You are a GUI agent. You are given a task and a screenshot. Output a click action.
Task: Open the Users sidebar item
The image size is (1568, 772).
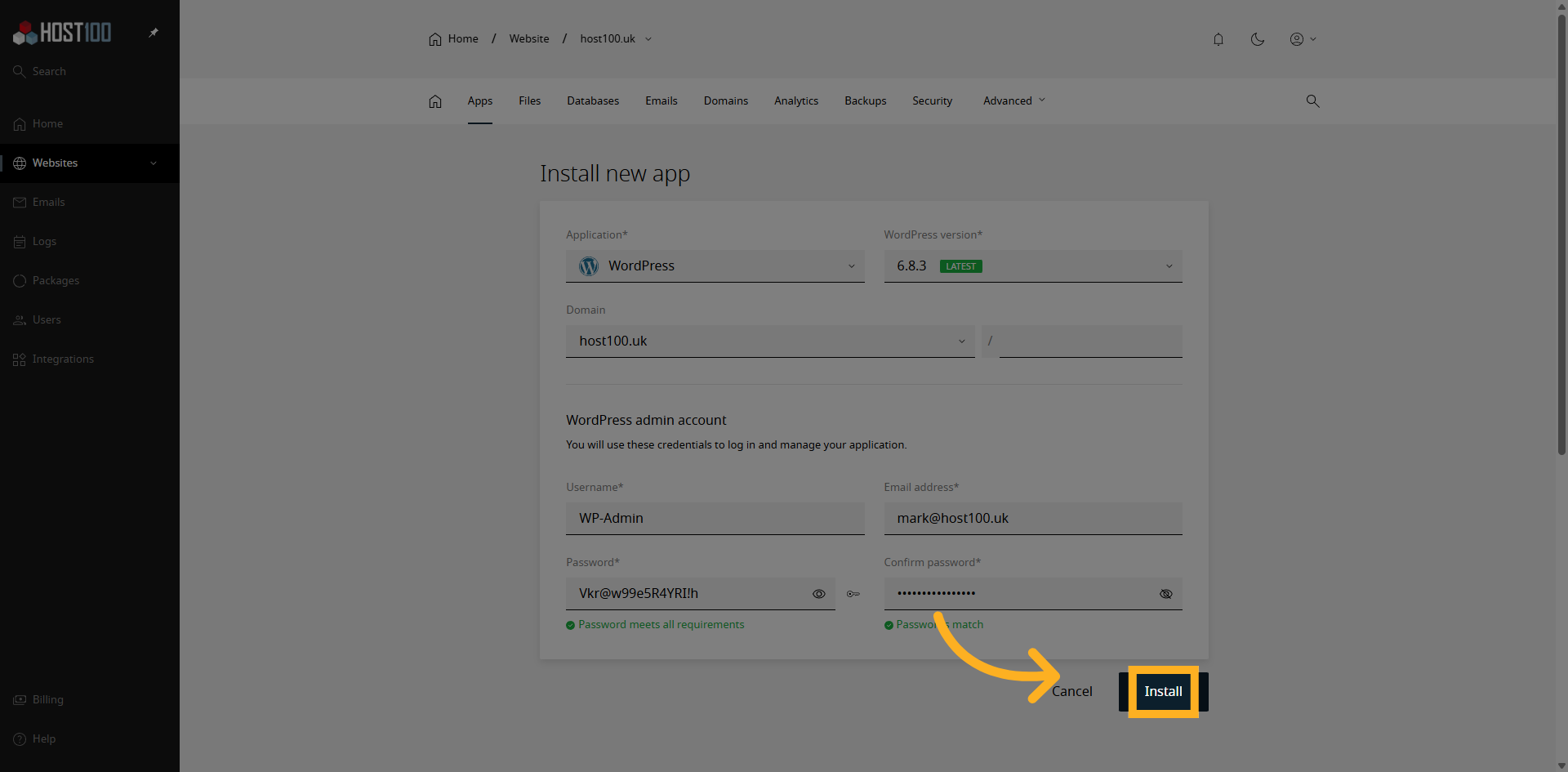pos(90,319)
